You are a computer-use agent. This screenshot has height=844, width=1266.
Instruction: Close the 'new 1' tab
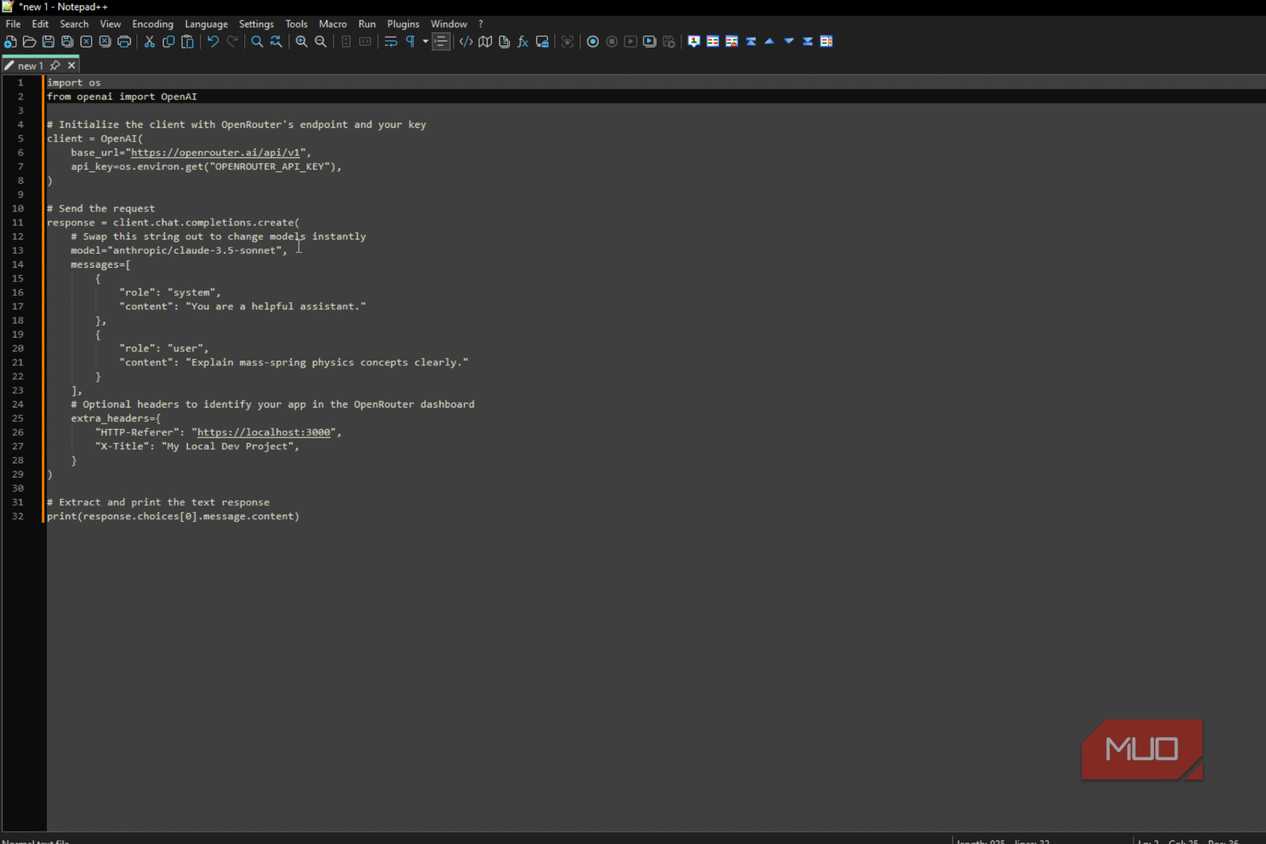pos(71,66)
